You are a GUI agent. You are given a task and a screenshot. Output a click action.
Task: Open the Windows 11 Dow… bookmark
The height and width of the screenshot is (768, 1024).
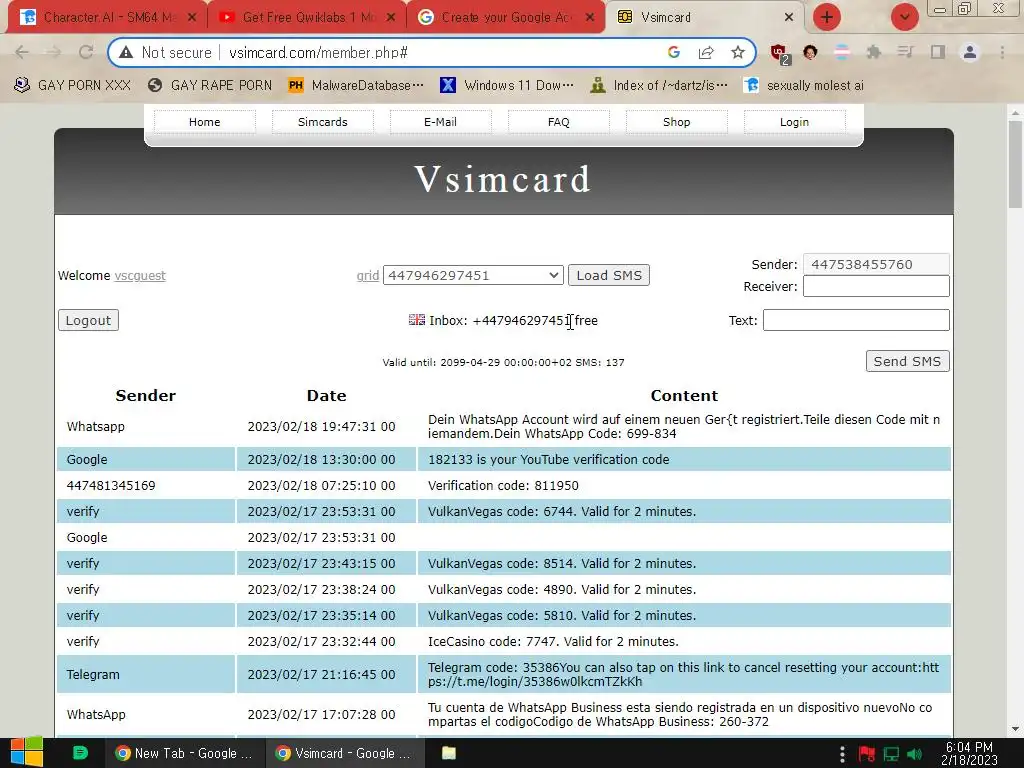pyautogui.click(x=508, y=85)
